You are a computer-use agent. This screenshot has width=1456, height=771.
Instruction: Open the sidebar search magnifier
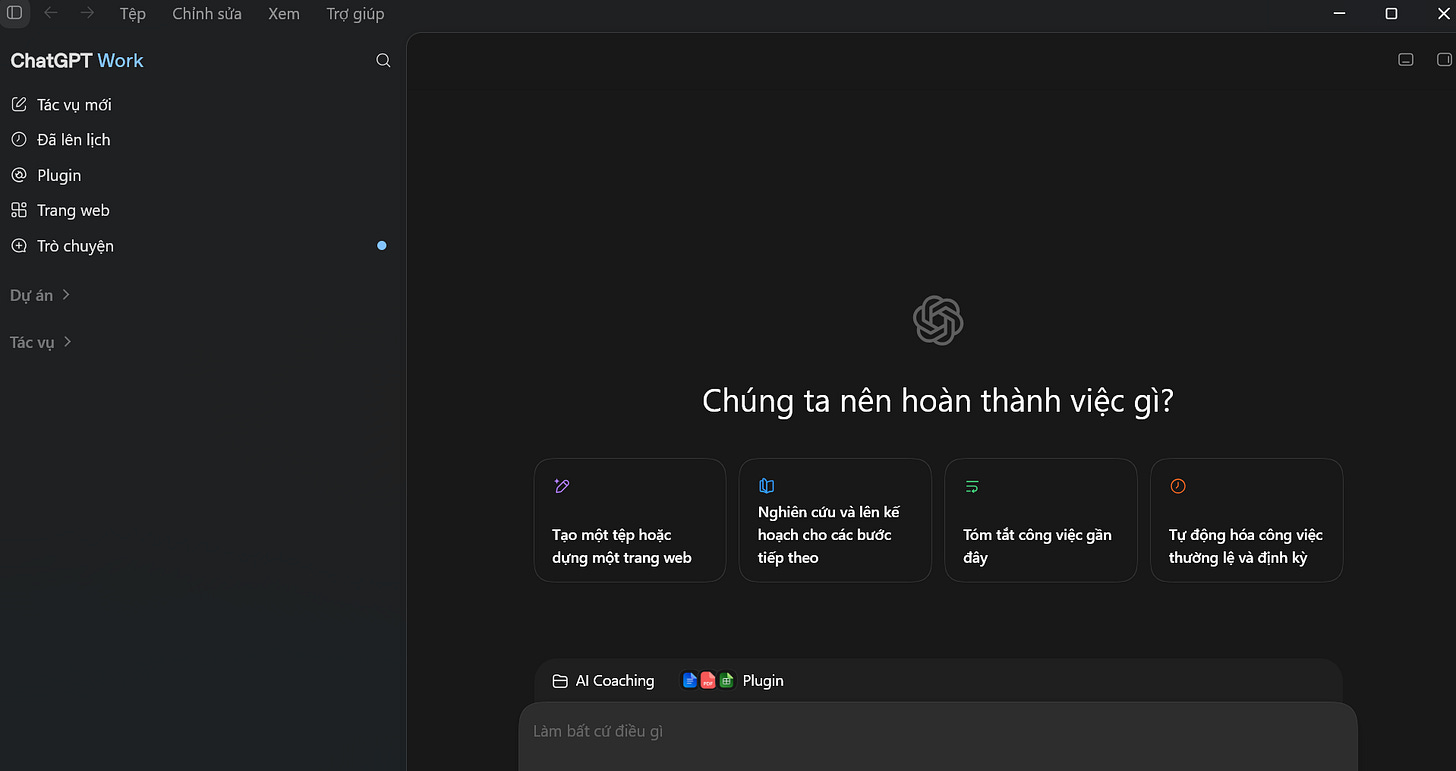pyautogui.click(x=383, y=61)
